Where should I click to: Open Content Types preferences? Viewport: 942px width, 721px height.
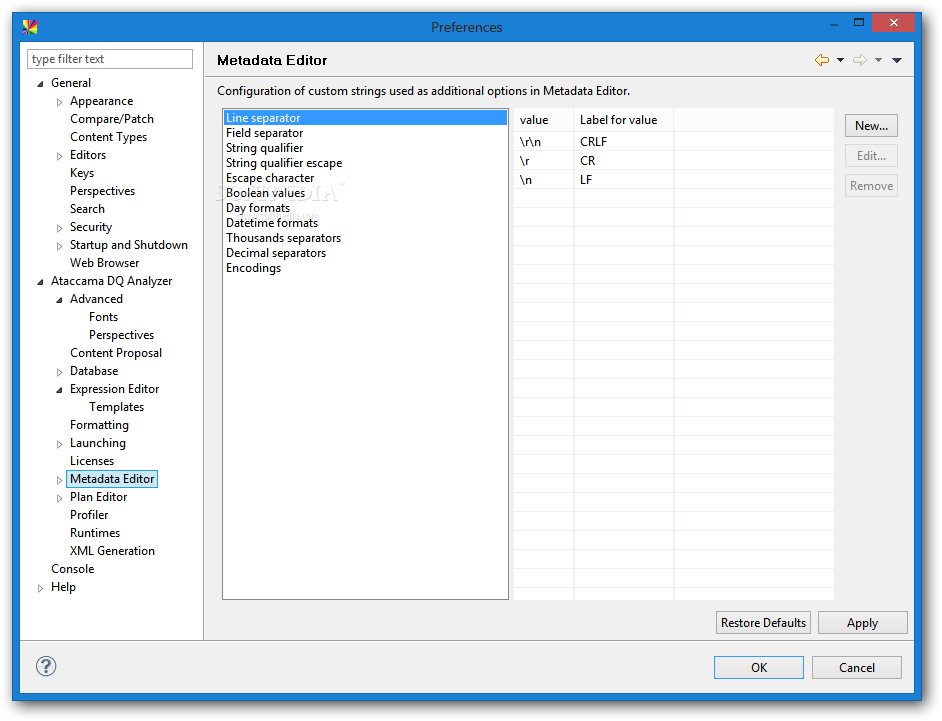point(108,137)
